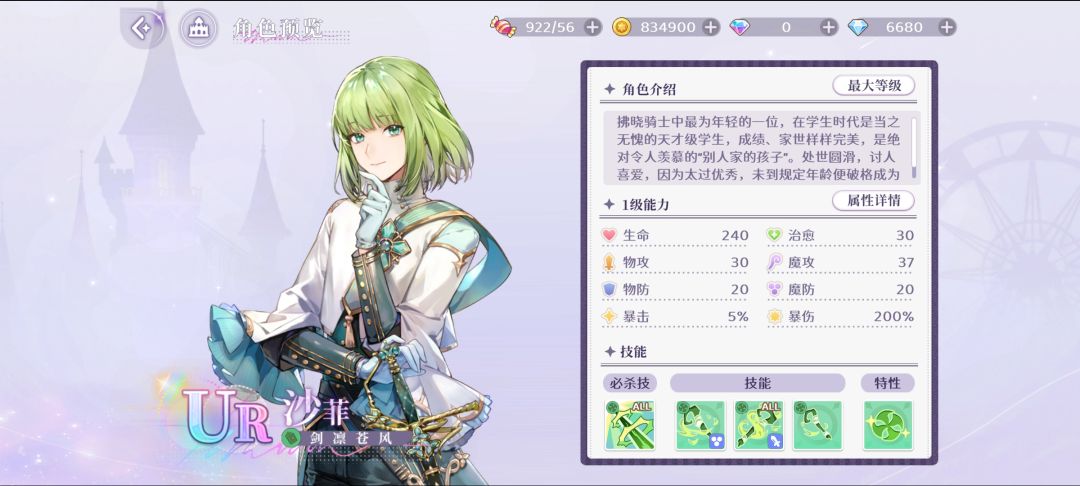Open the 特性 trait clover icon
This screenshot has width=1080, height=486.
pos(888,425)
